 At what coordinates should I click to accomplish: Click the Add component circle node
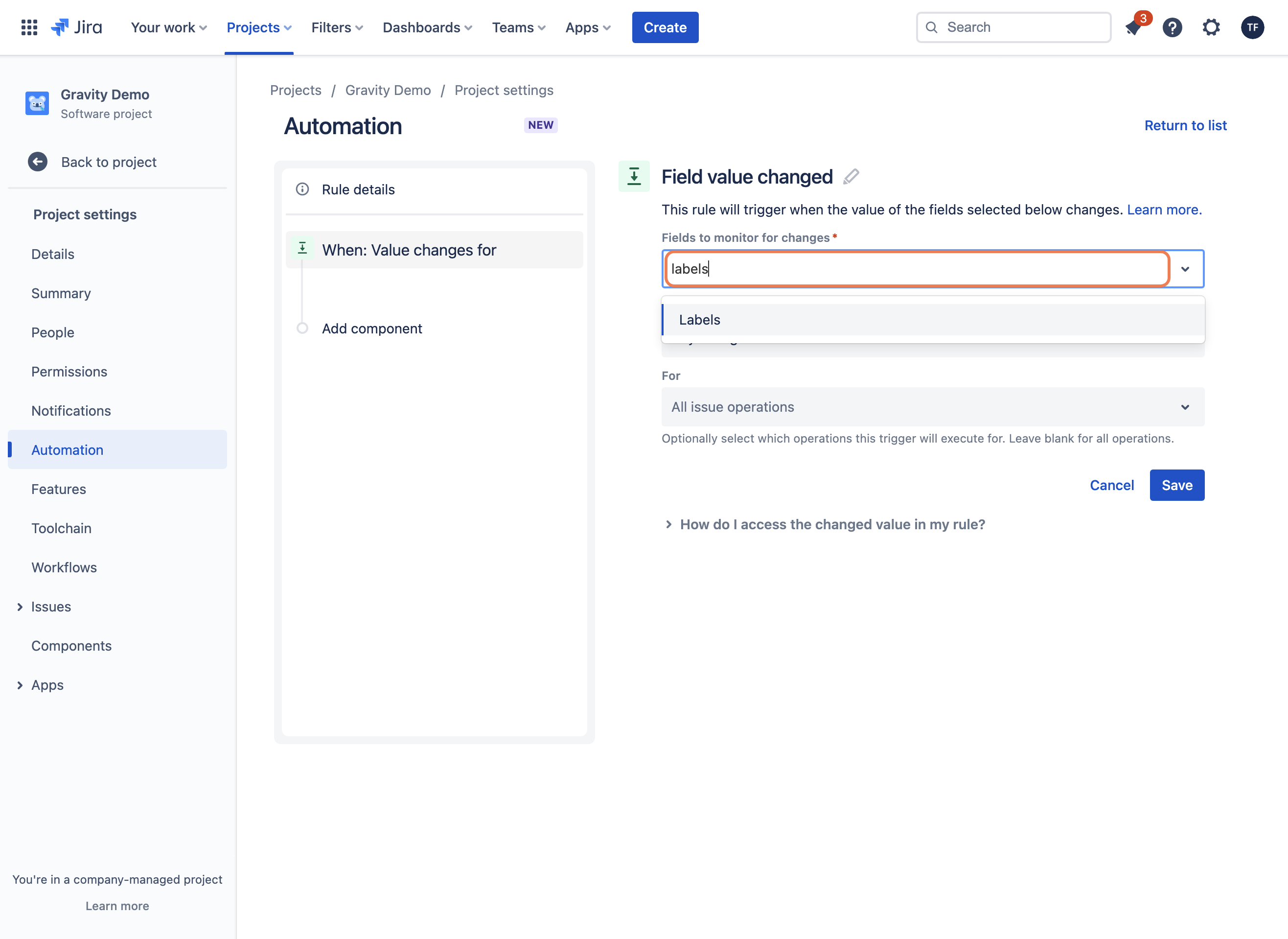[302, 329]
